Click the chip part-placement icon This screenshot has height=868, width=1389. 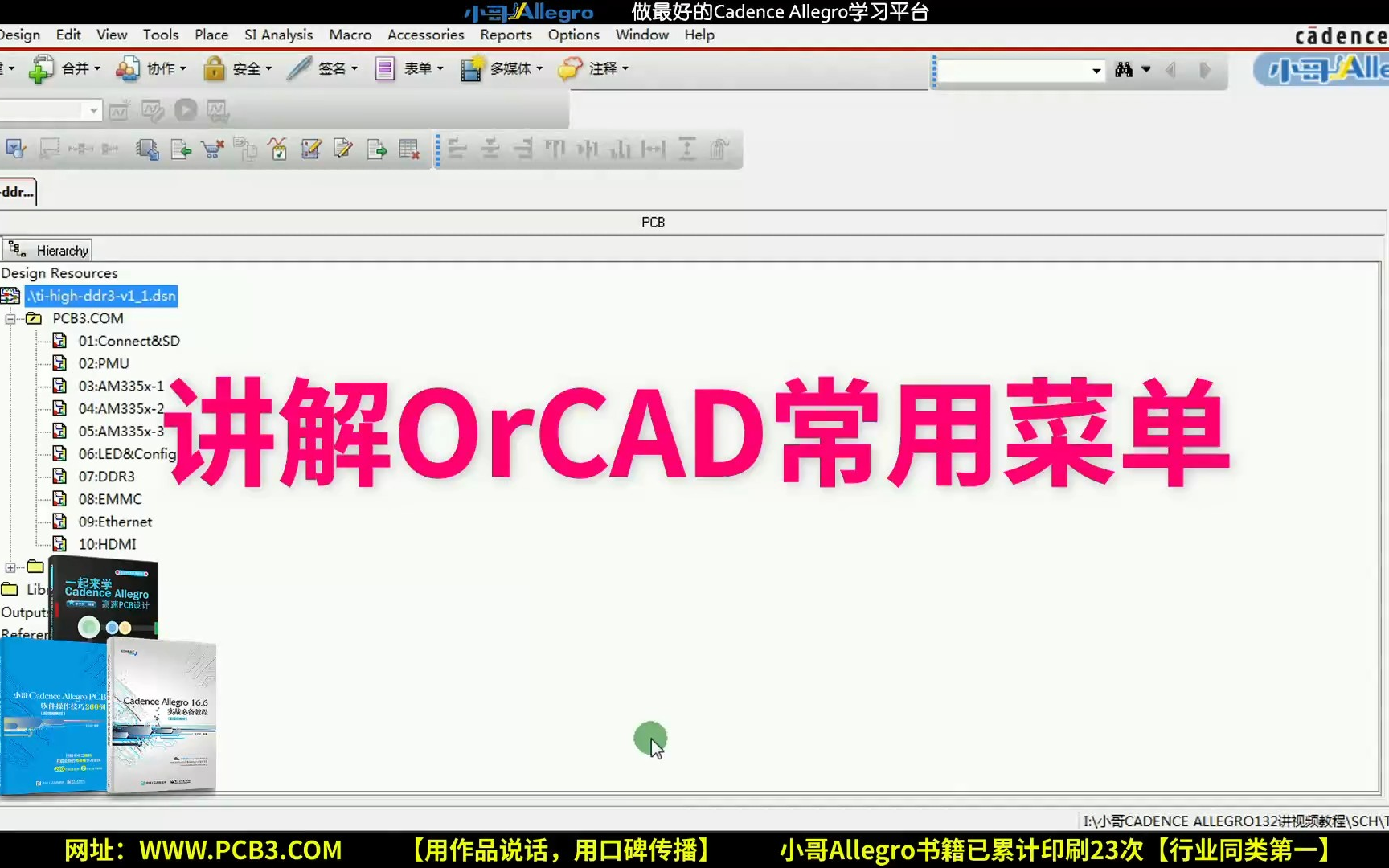click(x=147, y=149)
